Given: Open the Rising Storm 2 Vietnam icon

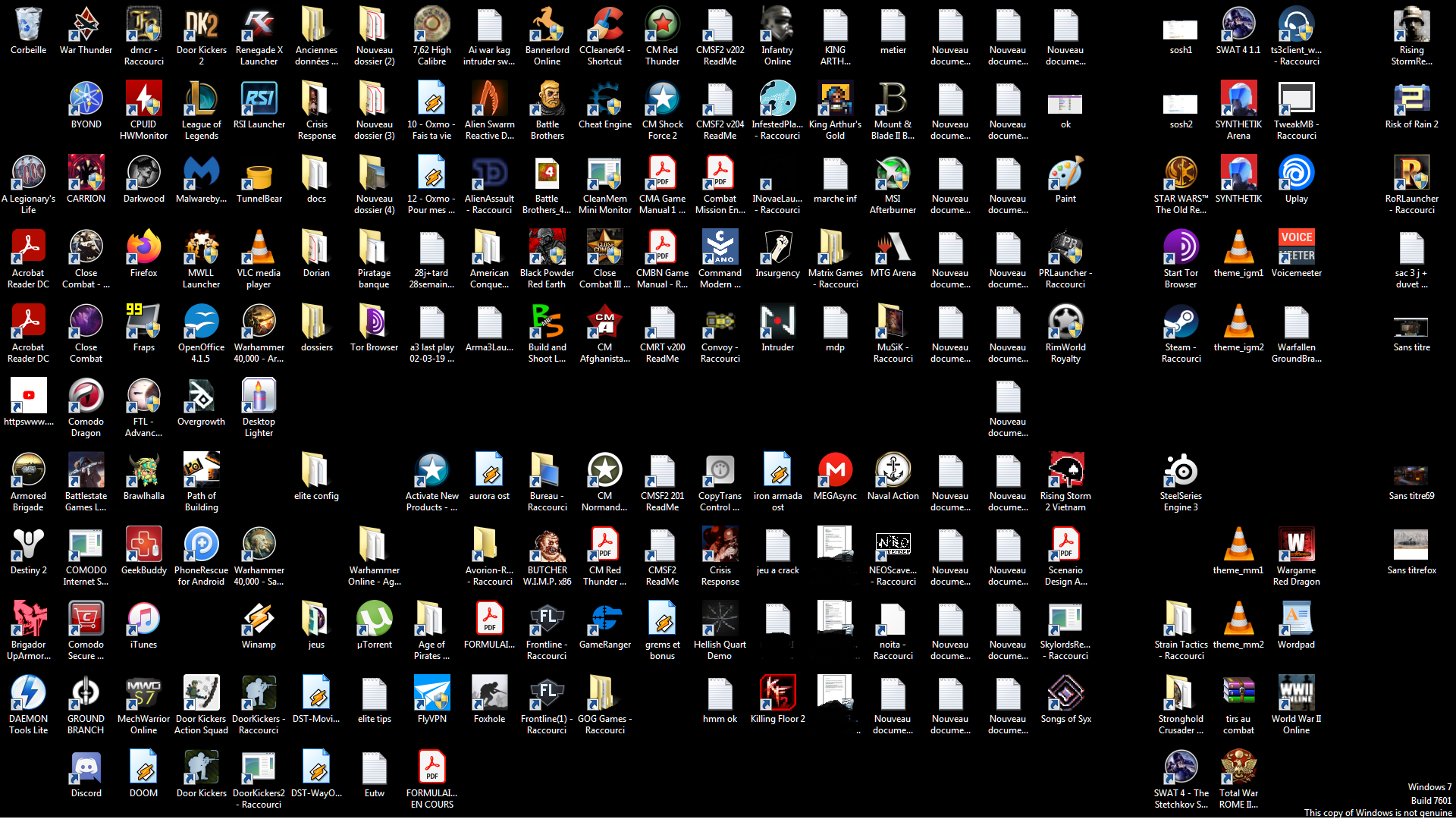Looking at the screenshot, I should point(1065,482).
